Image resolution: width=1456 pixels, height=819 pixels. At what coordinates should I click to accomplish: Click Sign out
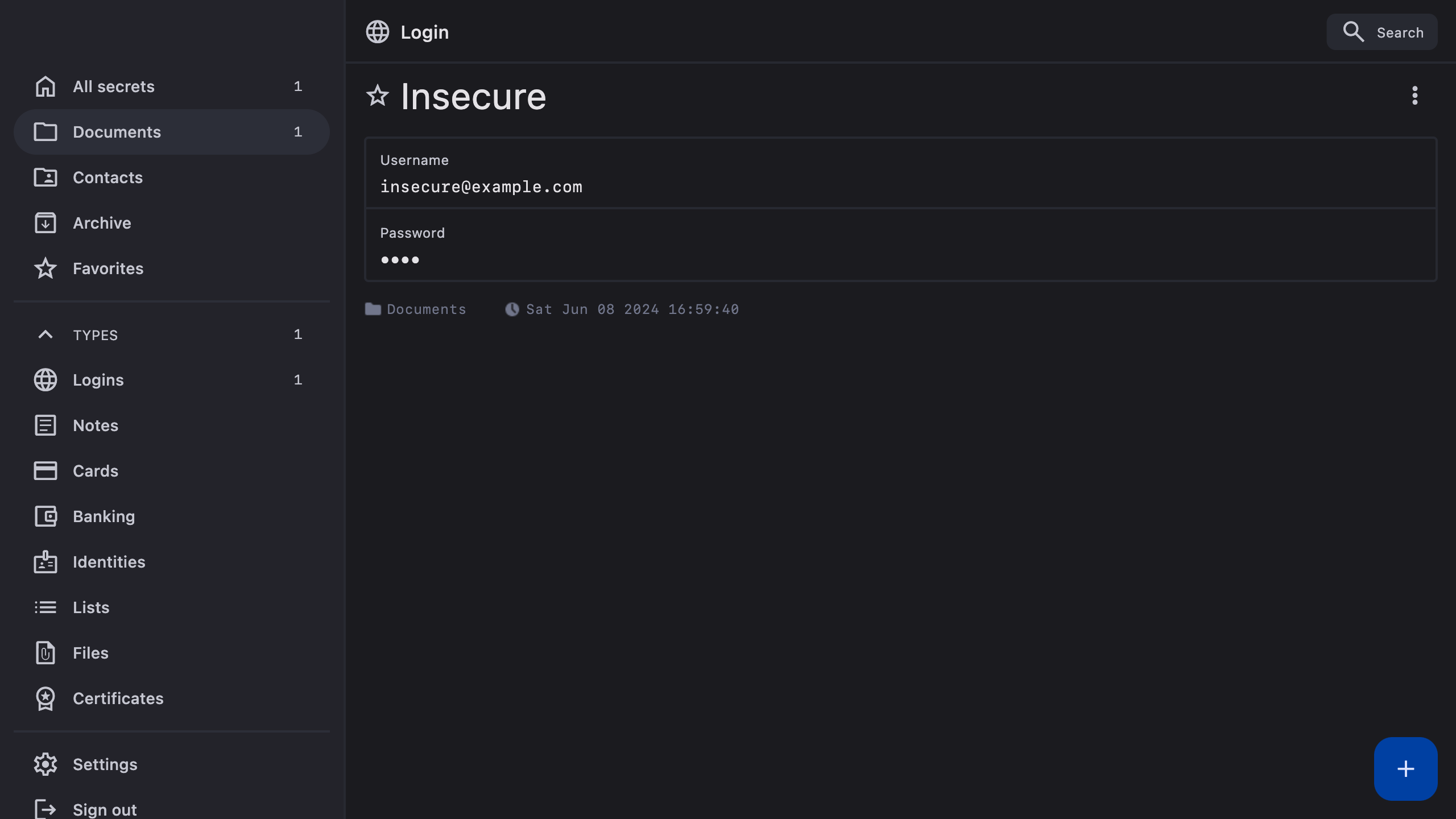105,809
